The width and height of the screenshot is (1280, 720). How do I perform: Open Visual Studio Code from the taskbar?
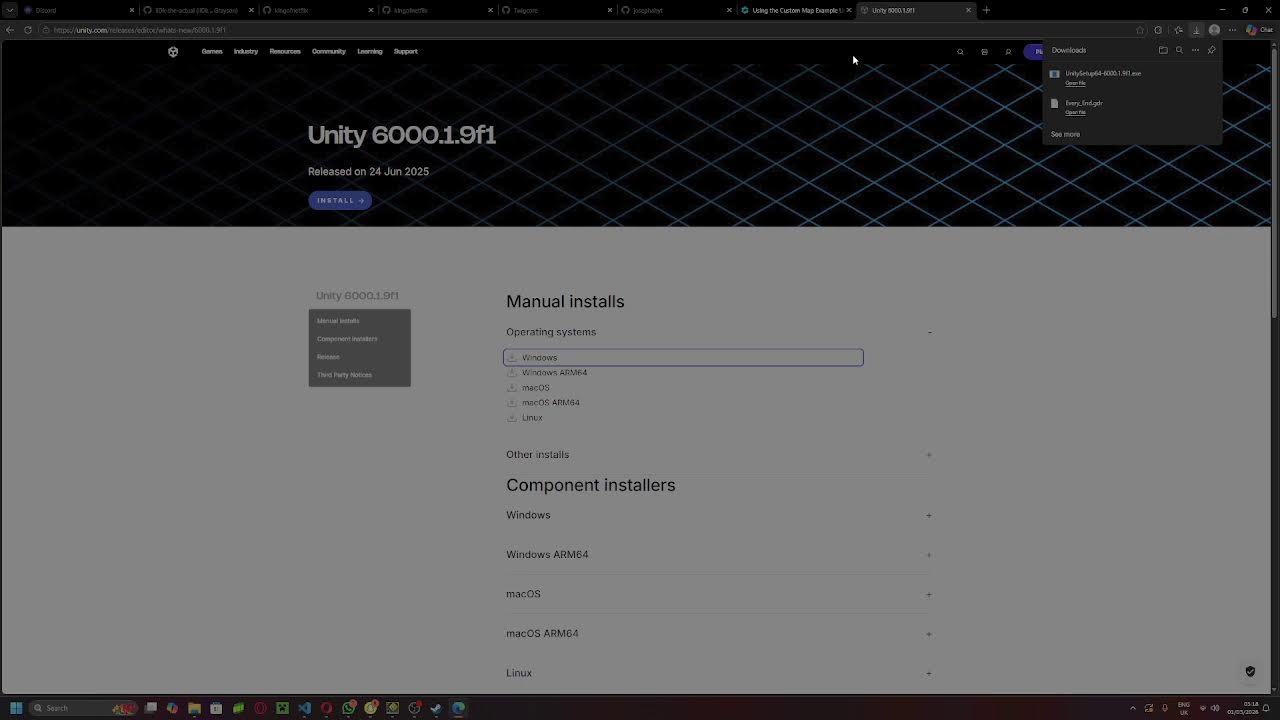pyautogui.click(x=304, y=708)
